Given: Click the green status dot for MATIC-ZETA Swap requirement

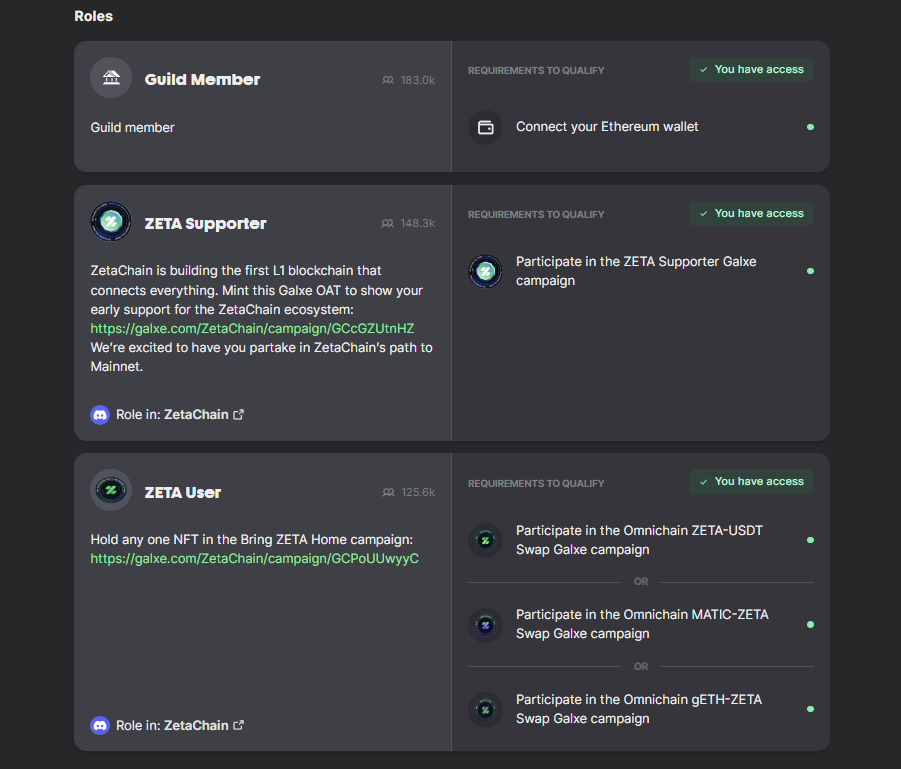Looking at the screenshot, I should coord(810,625).
